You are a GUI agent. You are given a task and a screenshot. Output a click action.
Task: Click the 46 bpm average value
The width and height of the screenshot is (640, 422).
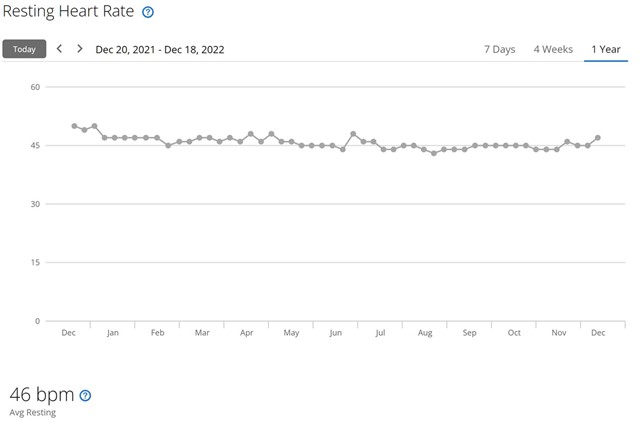tap(41, 394)
